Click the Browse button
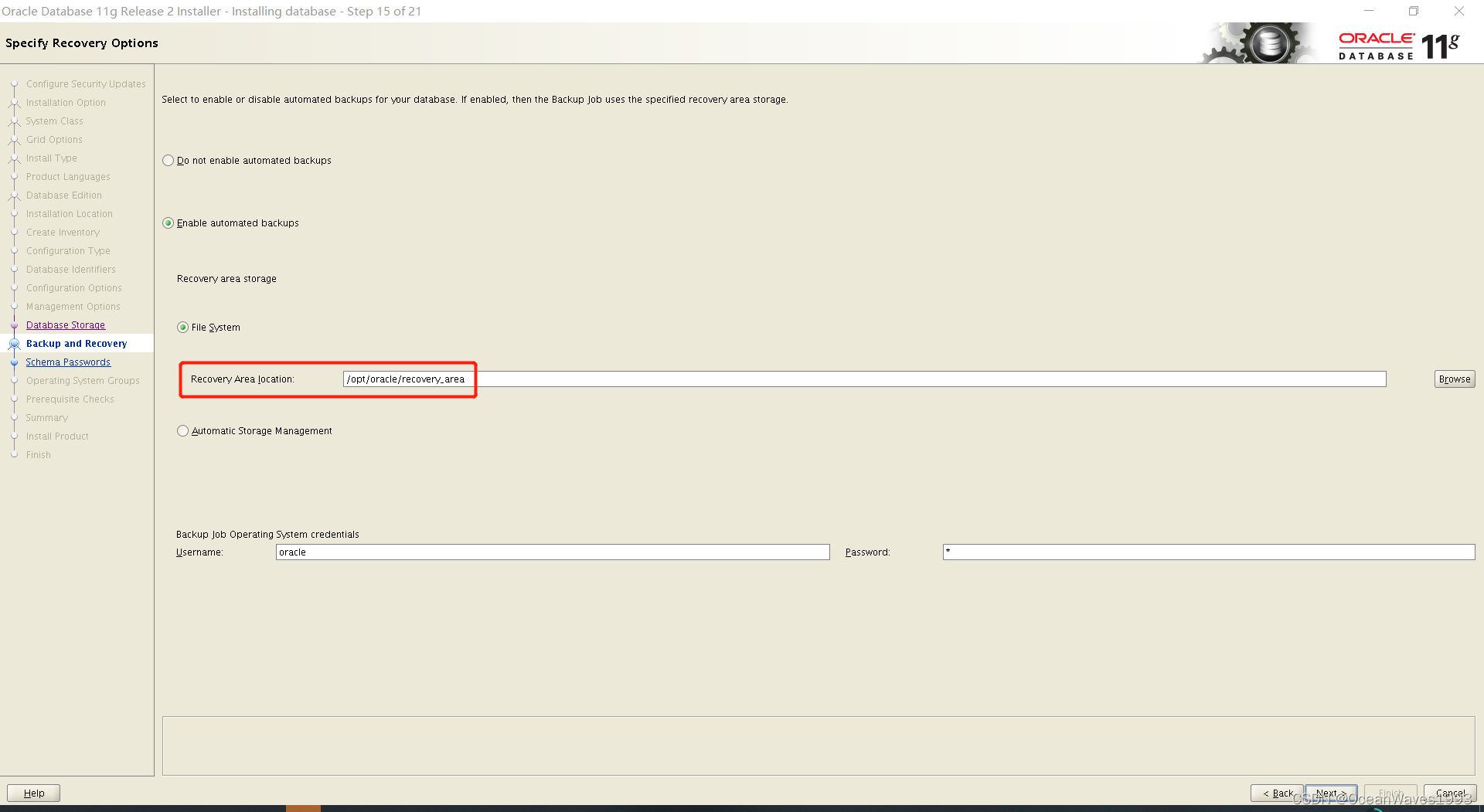This screenshot has height=812, width=1484. click(x=1455, y=379)
